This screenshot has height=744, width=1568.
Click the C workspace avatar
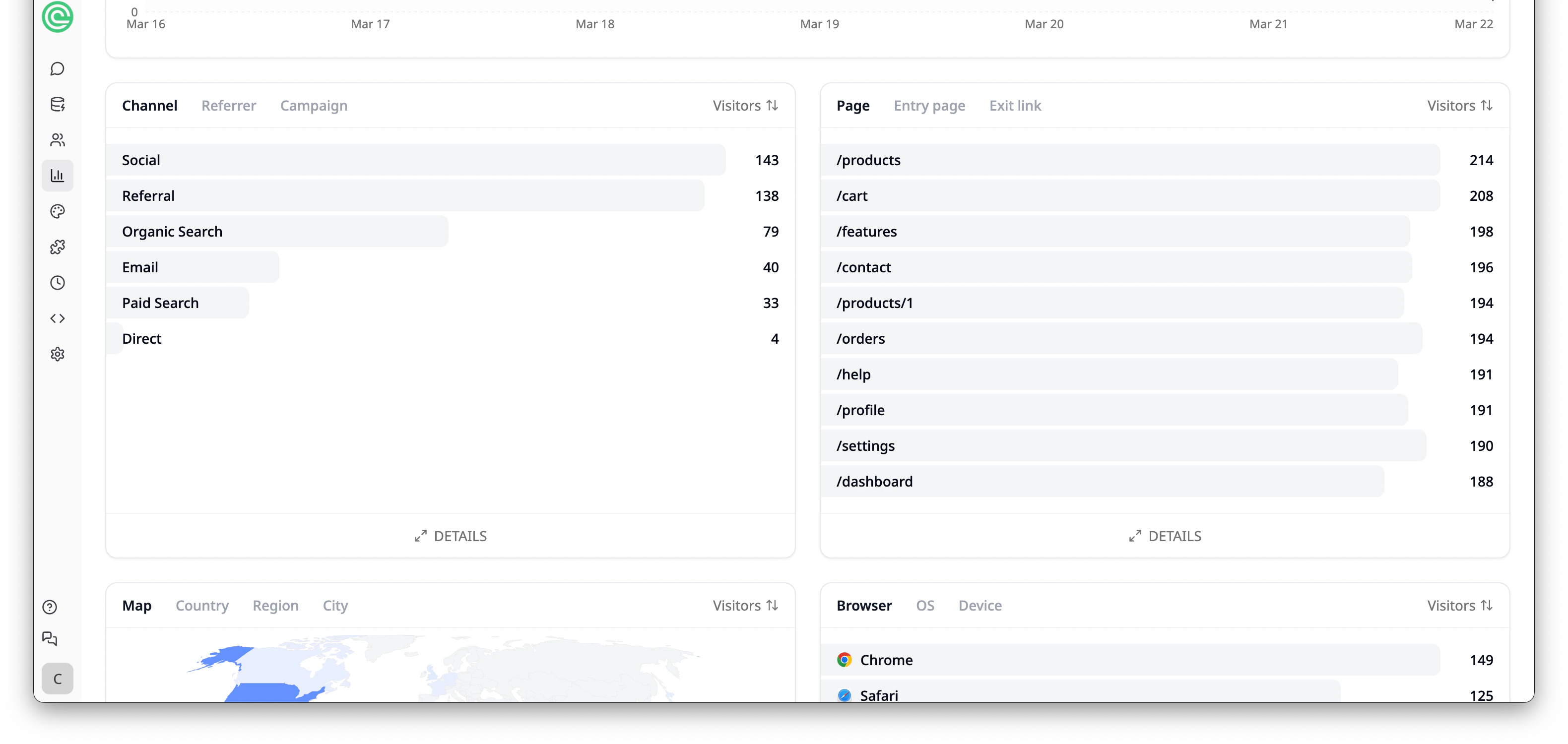point(57,679)
